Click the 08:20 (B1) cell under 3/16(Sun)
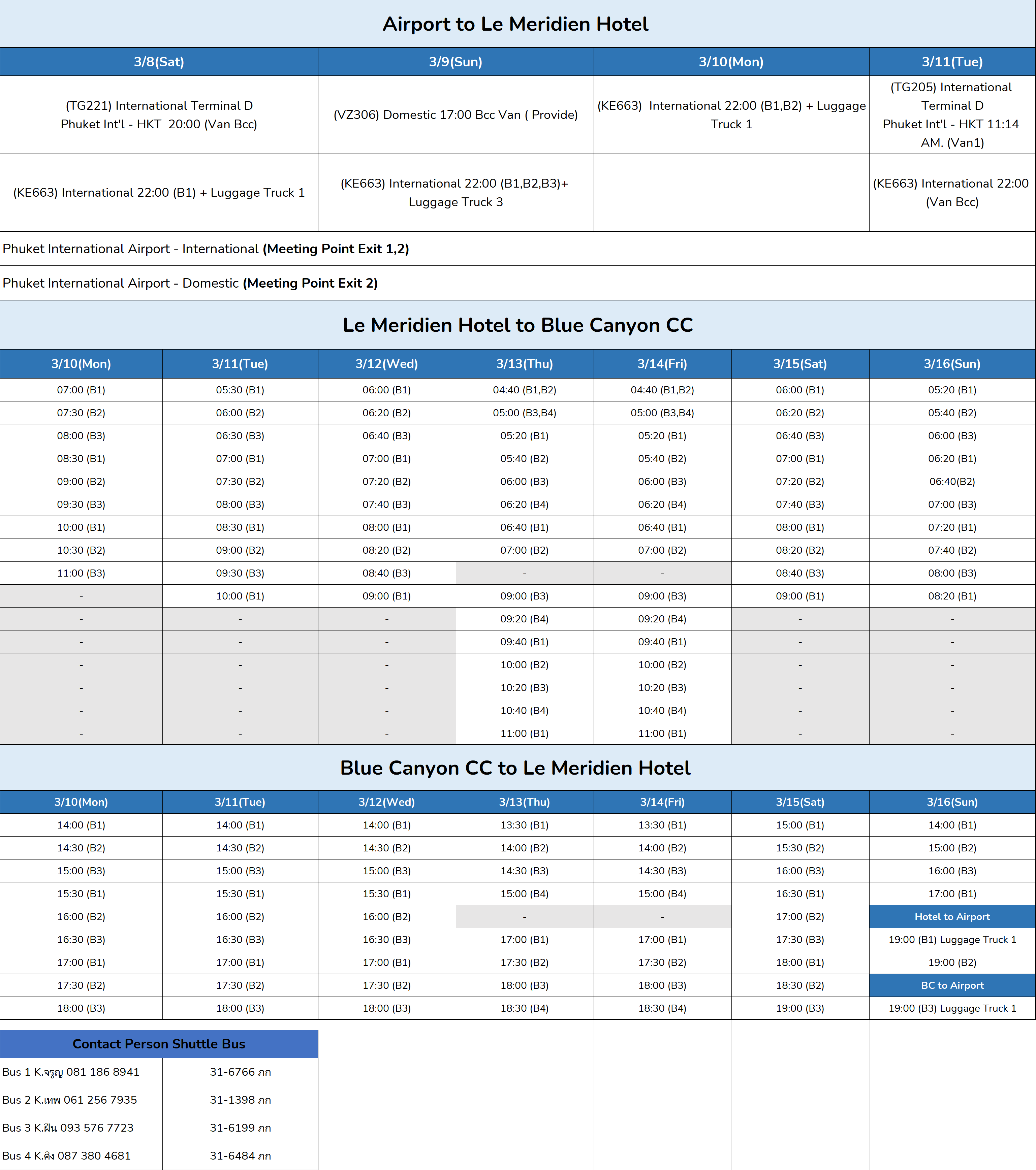This screenshot has height=1170, width=1036. (952, 596)
